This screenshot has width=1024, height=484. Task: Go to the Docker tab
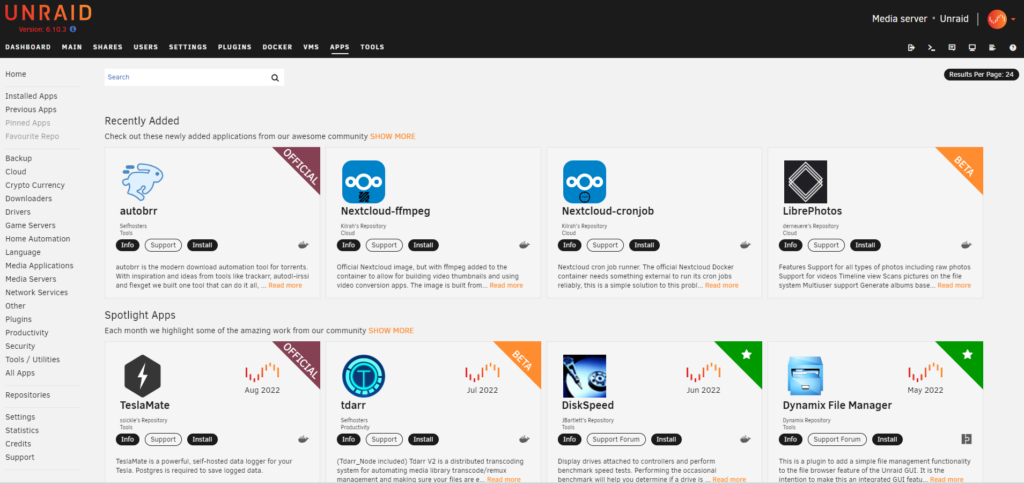(x=278, y=47)
